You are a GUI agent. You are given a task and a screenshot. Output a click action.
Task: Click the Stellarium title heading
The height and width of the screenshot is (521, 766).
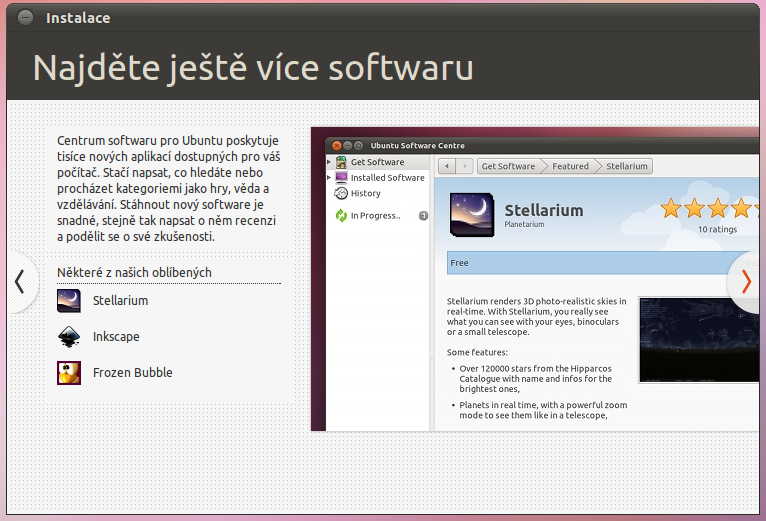[544, 211]
